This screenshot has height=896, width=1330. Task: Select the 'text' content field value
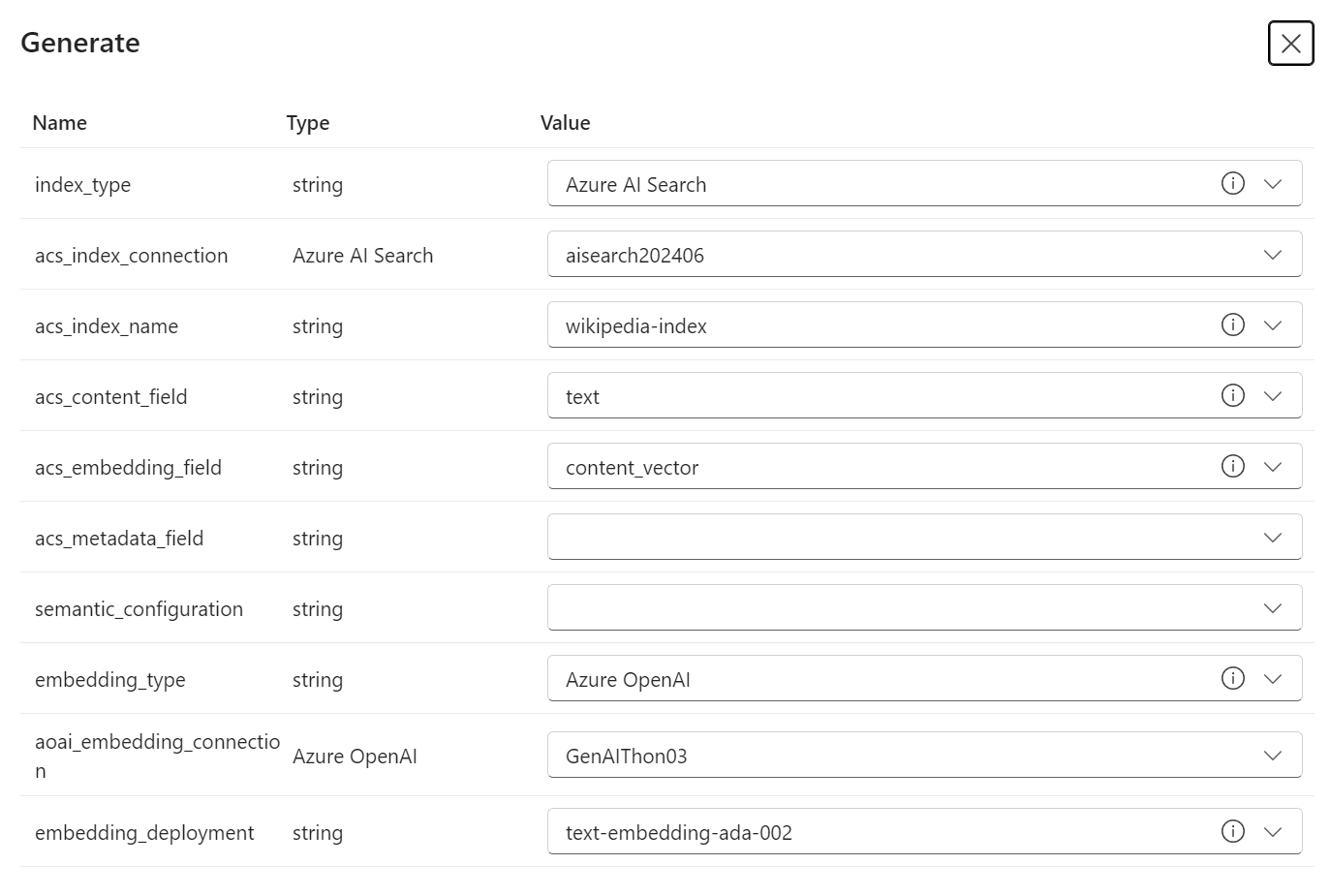[924, 395]
